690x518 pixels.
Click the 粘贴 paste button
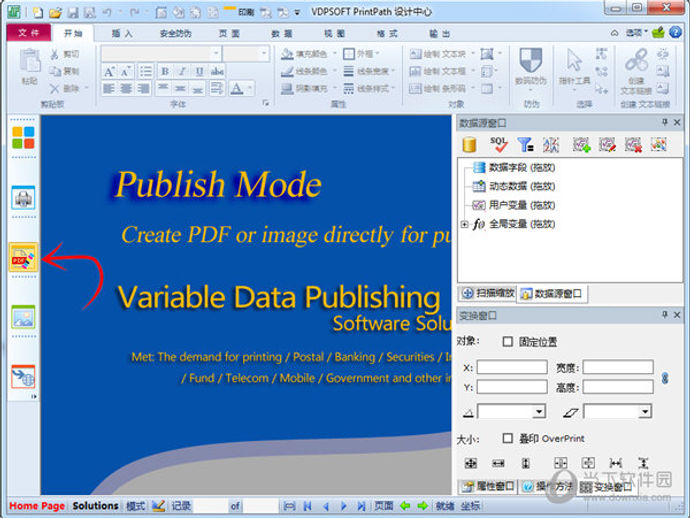tap(29, 66)
